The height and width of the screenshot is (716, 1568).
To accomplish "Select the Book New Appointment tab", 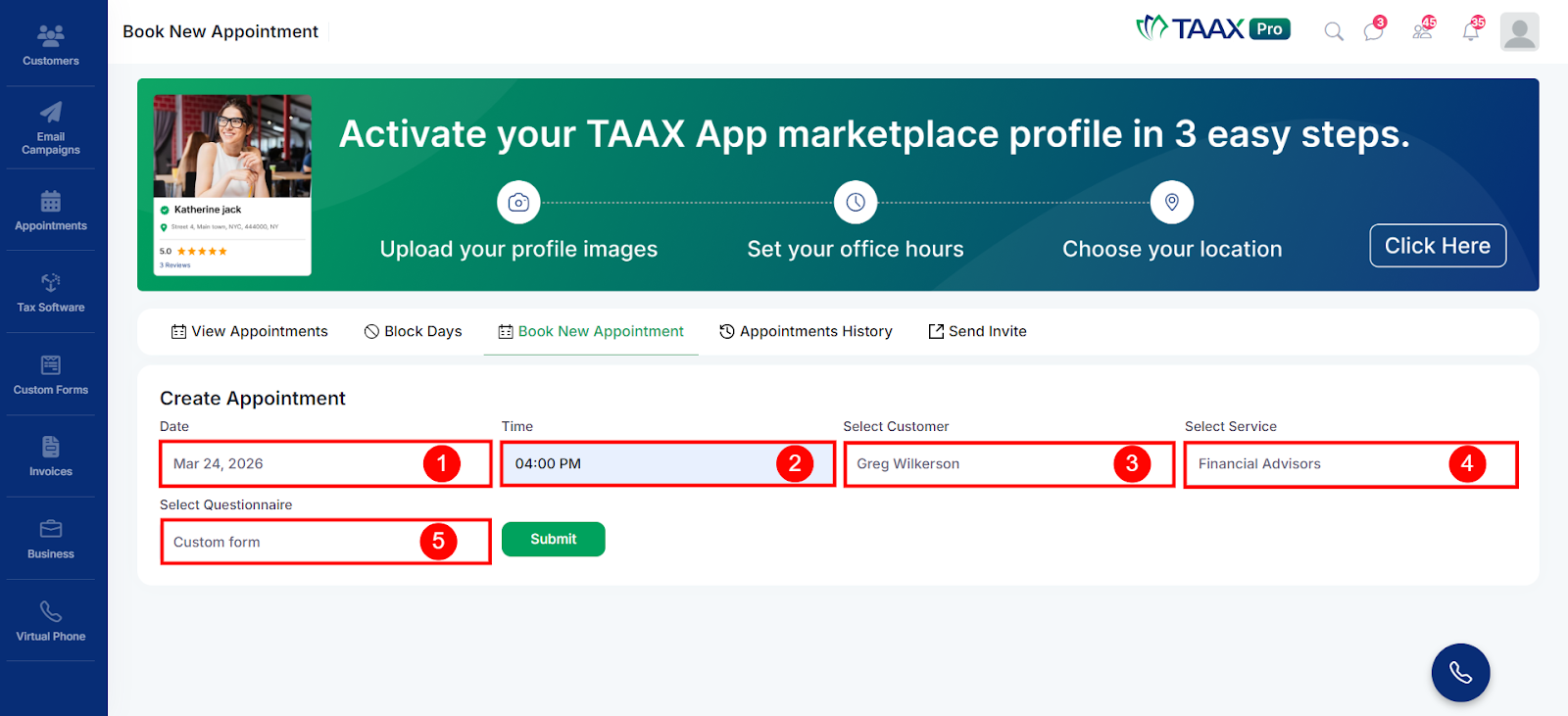I will tap(591, 332).
